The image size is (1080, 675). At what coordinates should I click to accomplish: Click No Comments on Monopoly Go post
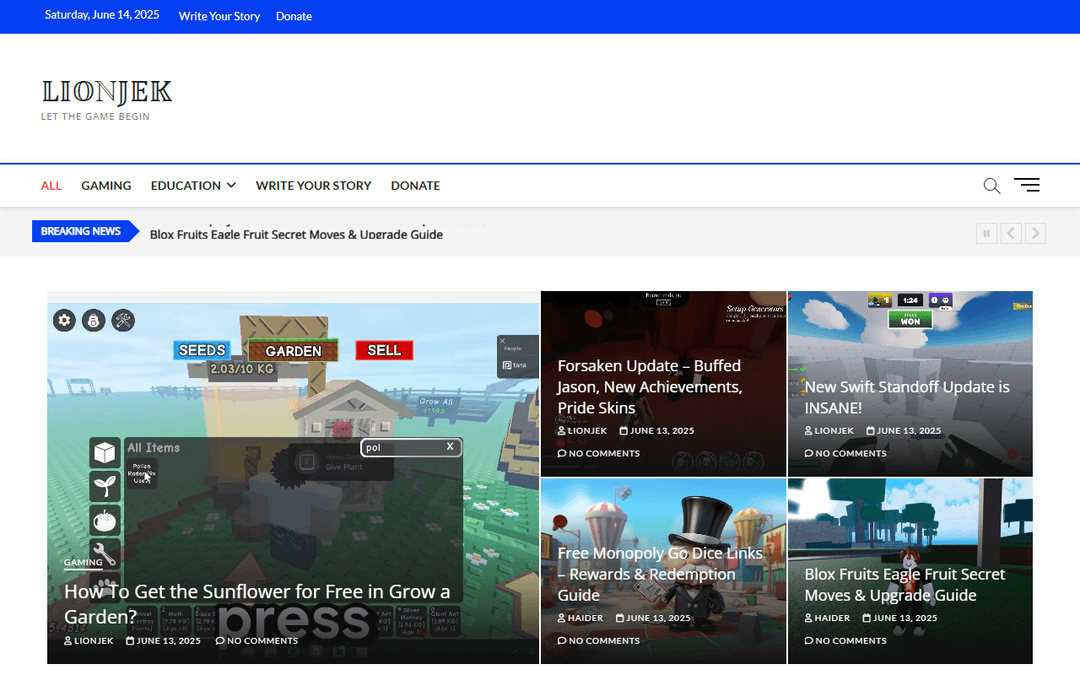click(599, 641)
